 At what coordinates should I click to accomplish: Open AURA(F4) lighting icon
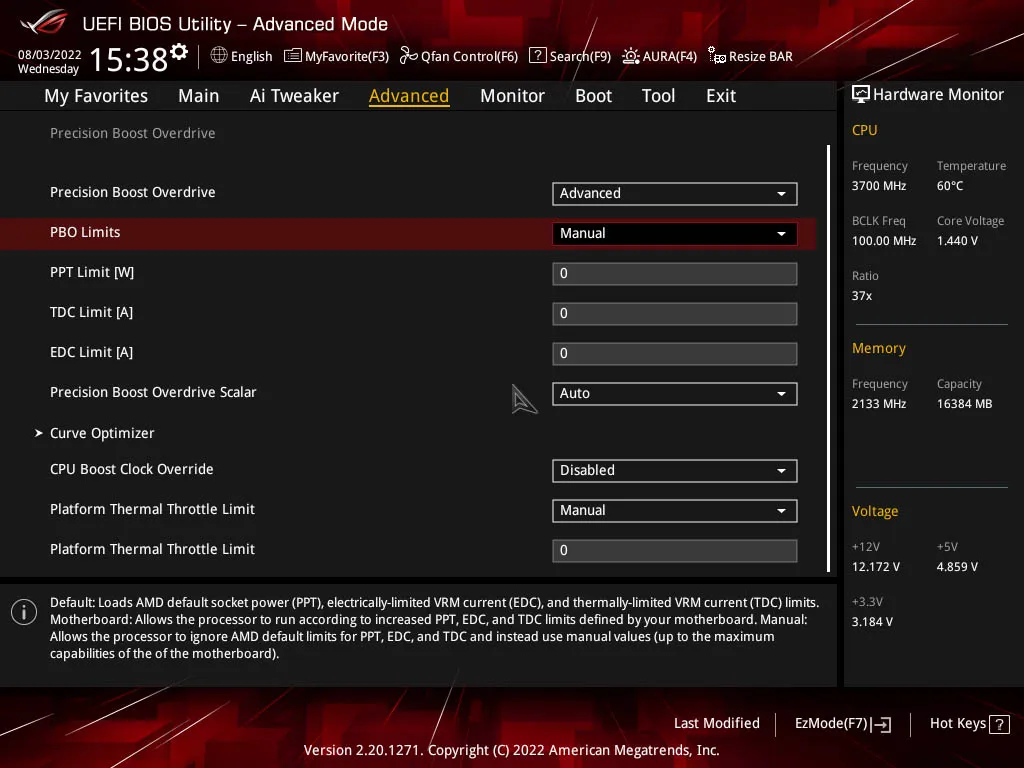[631, 56]
